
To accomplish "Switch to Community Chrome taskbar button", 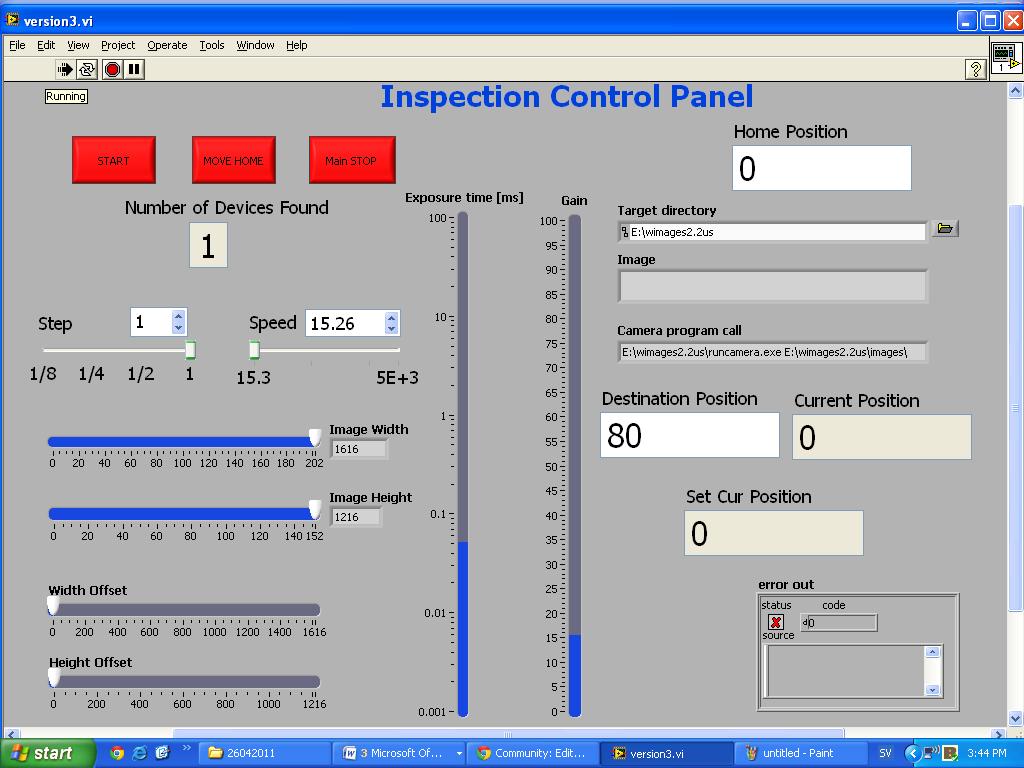I will coord(532,753).
